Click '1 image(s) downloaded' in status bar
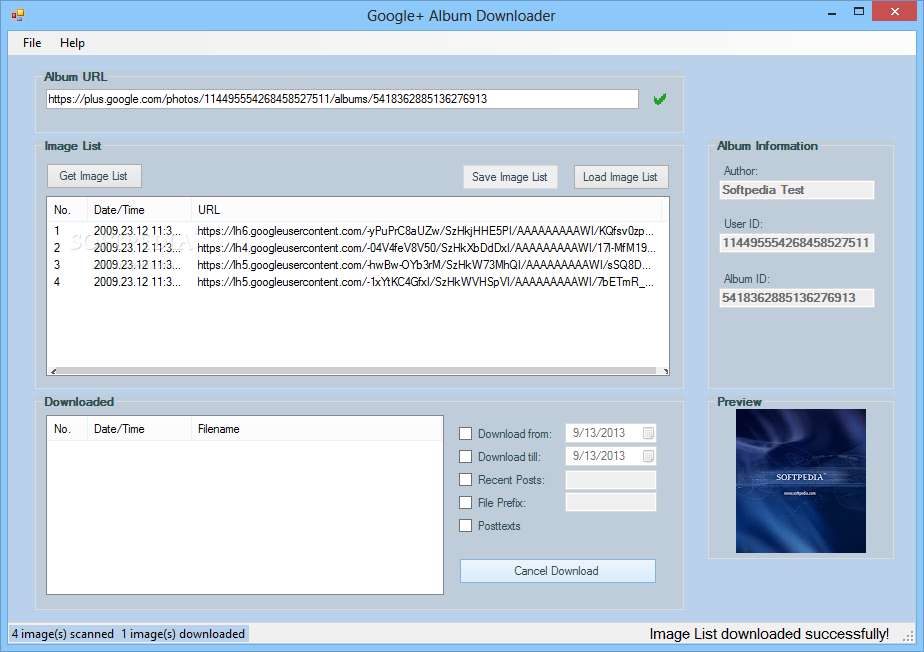 click(x=183, y=634)
